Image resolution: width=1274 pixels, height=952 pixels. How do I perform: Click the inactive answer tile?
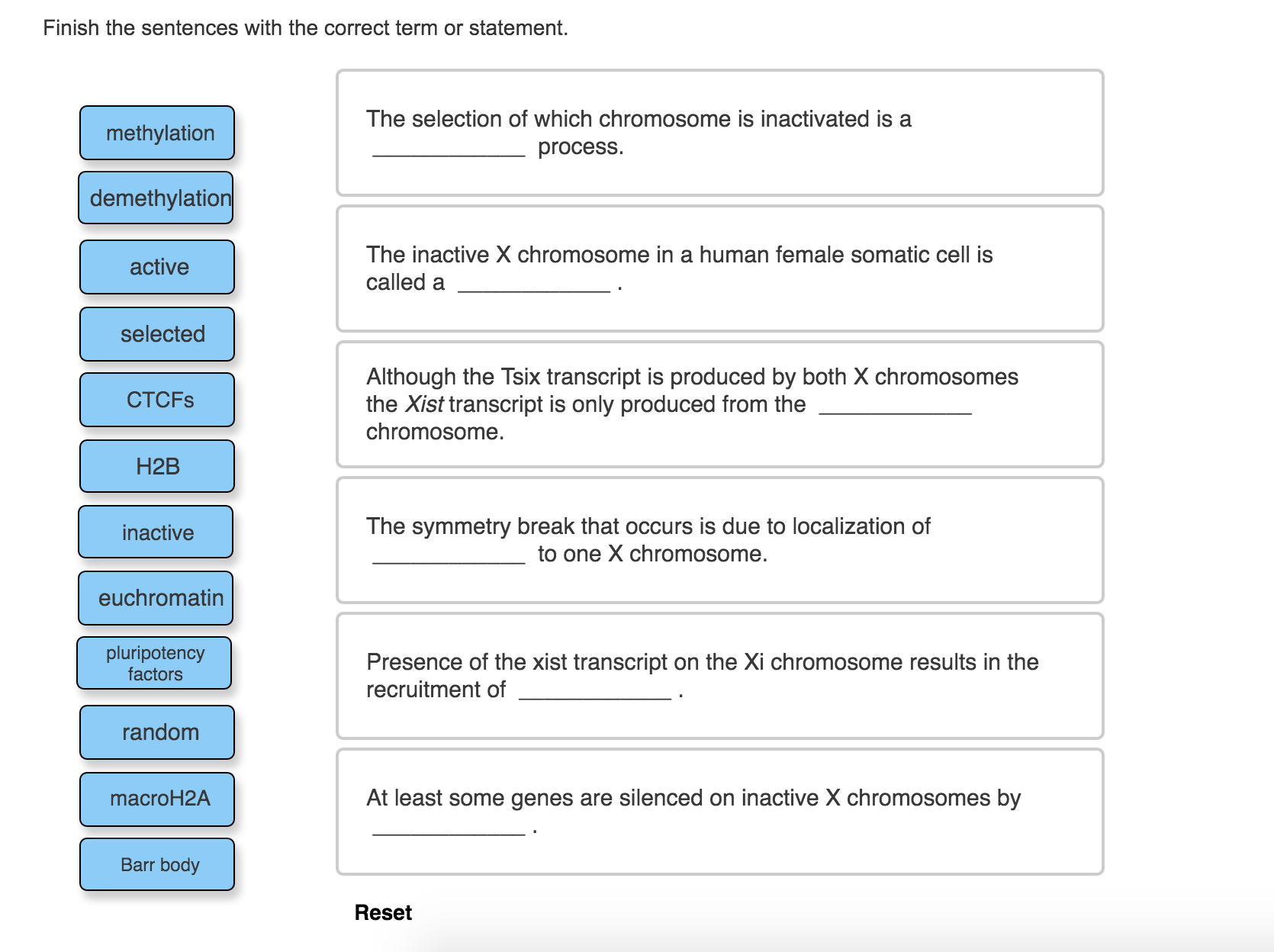point(156,532)
